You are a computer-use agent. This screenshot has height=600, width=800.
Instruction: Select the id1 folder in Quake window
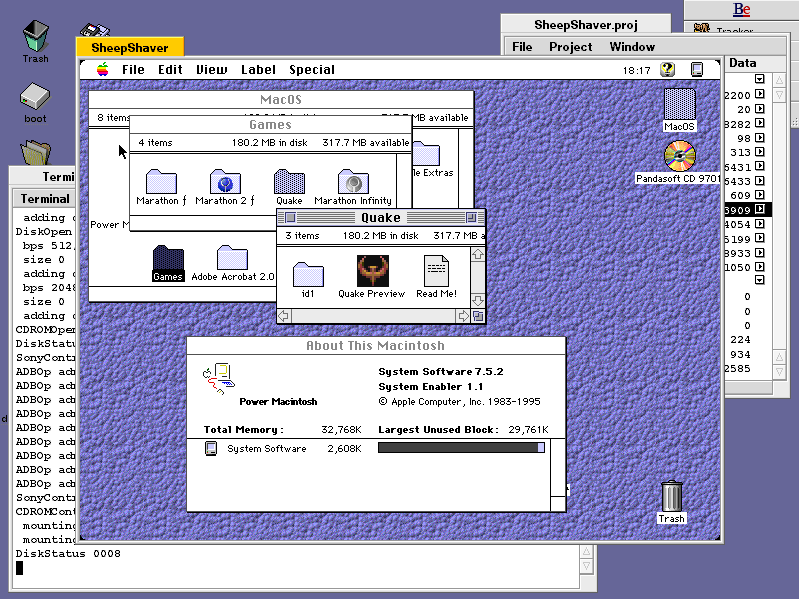(308, 273)
